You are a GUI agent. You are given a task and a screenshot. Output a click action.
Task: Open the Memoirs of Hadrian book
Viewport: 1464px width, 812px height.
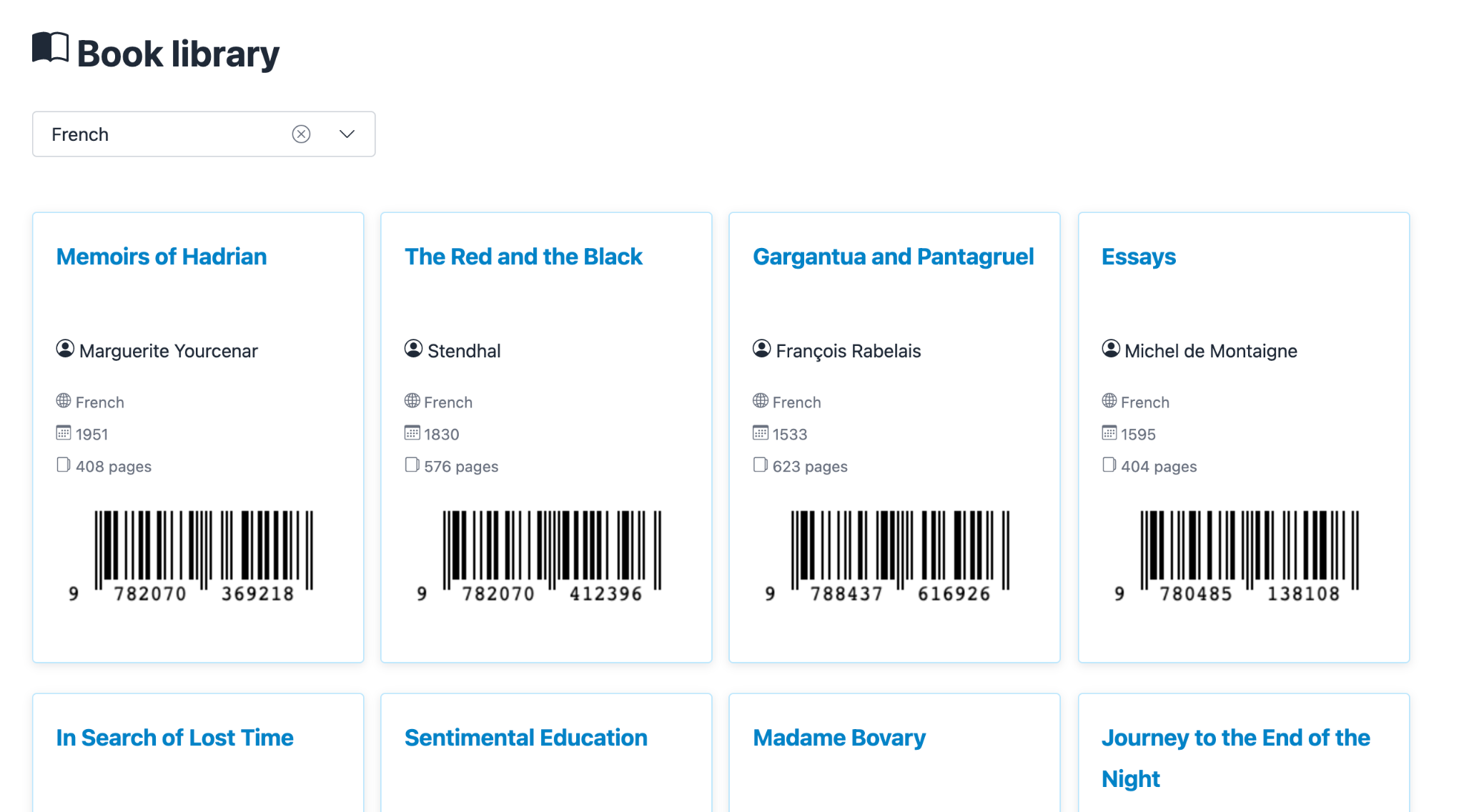point(162,257)
